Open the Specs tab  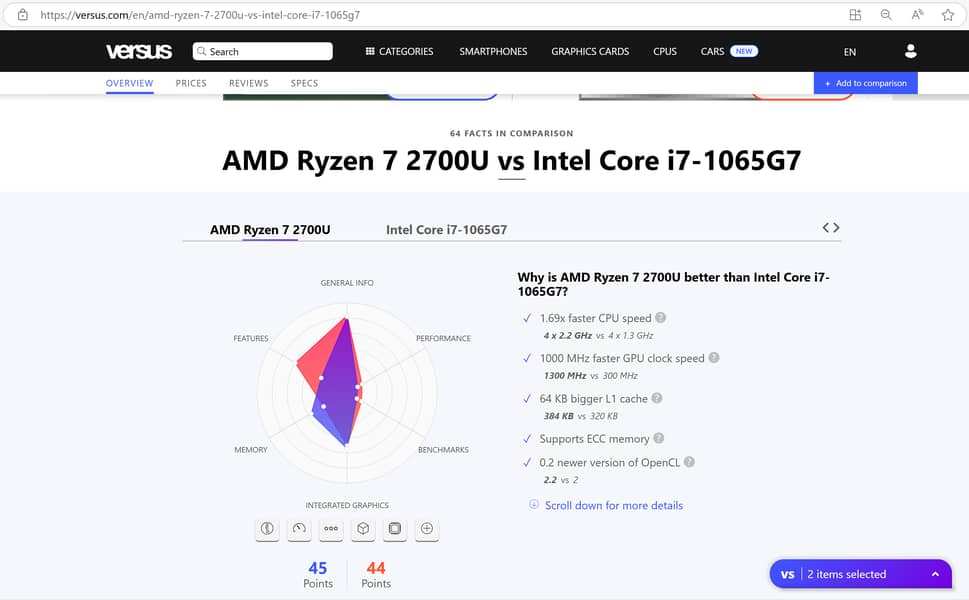click(304, 83)
